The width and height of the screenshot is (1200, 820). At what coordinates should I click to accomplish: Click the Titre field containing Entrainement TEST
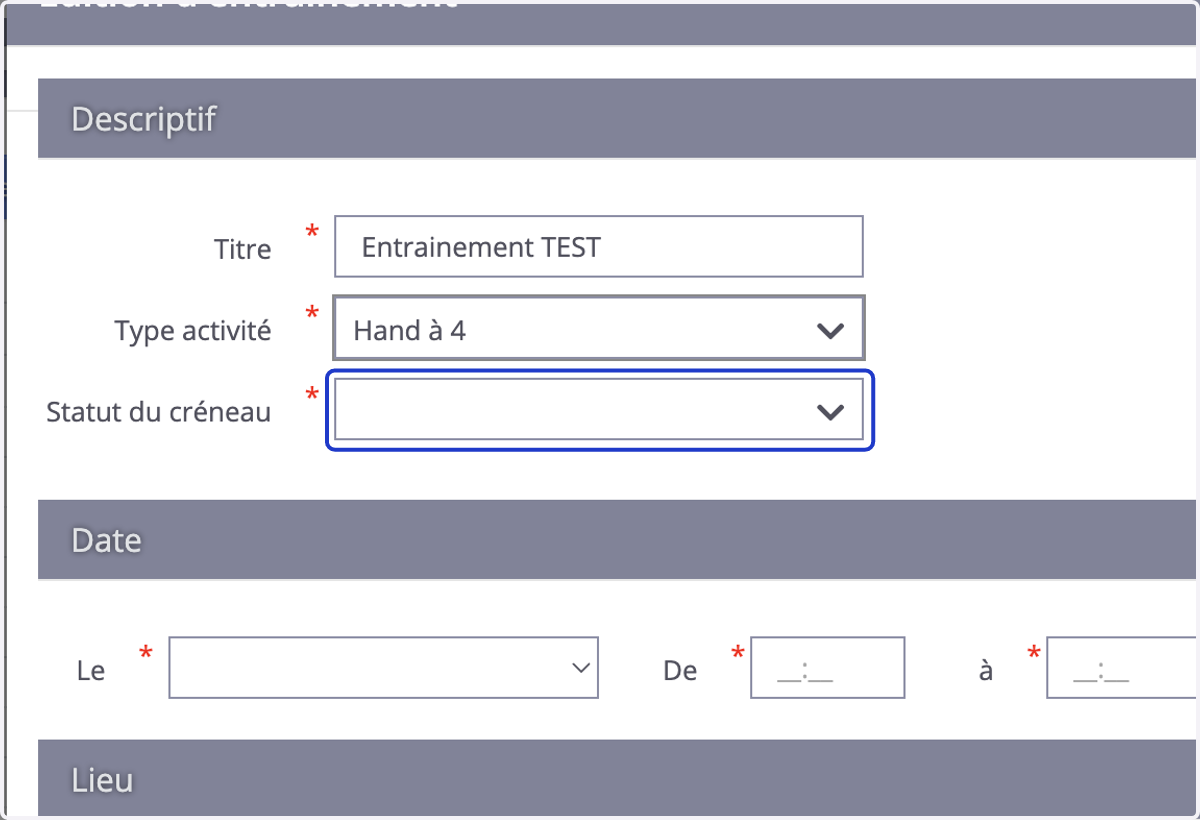pos(598,246)
